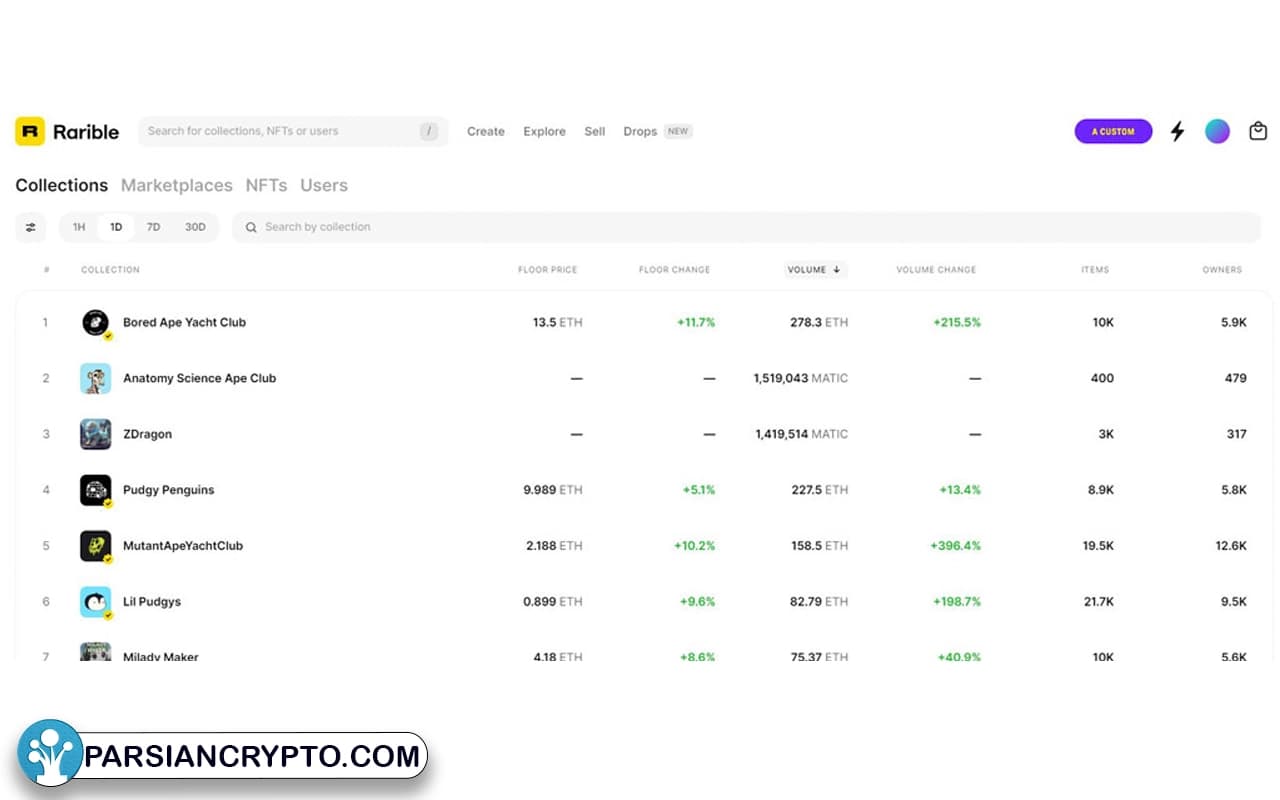This screenshot has width=1280, height=800.
Task: Select the 1D time range
Action: click(x=116, y=227)
